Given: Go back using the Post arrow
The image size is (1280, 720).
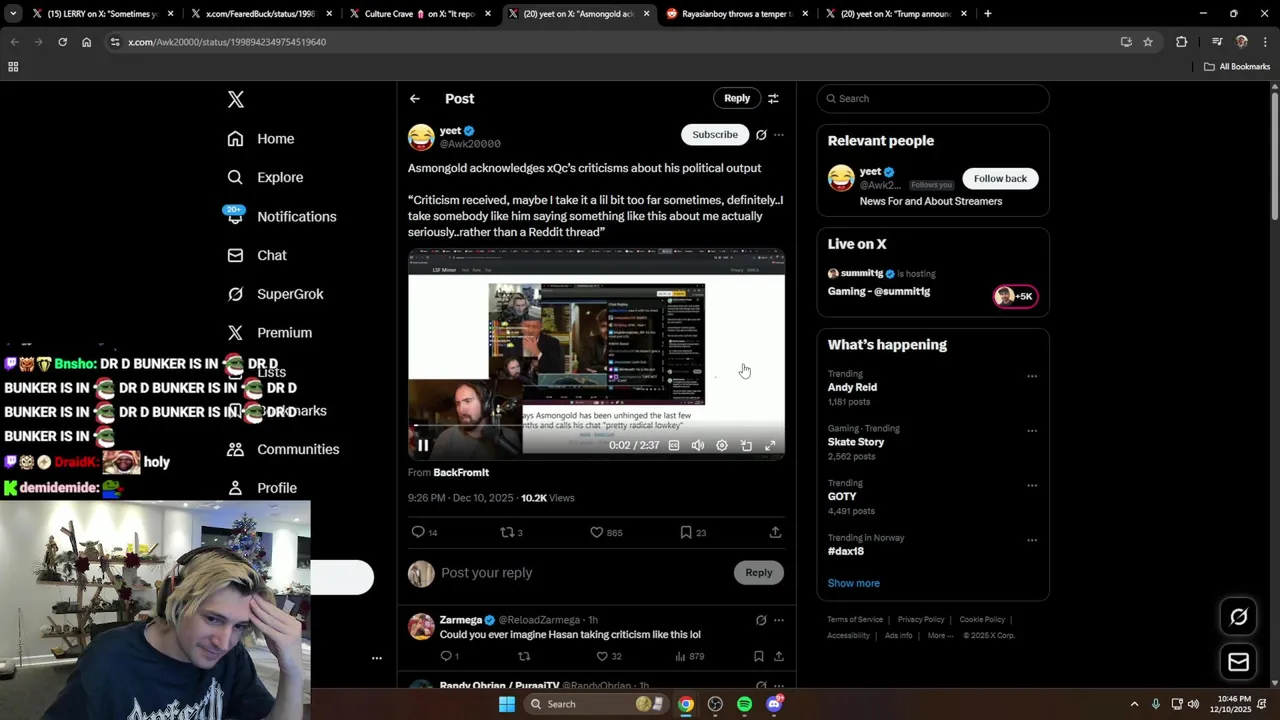Looking at the screenshot, I should [x=415, y=99].
